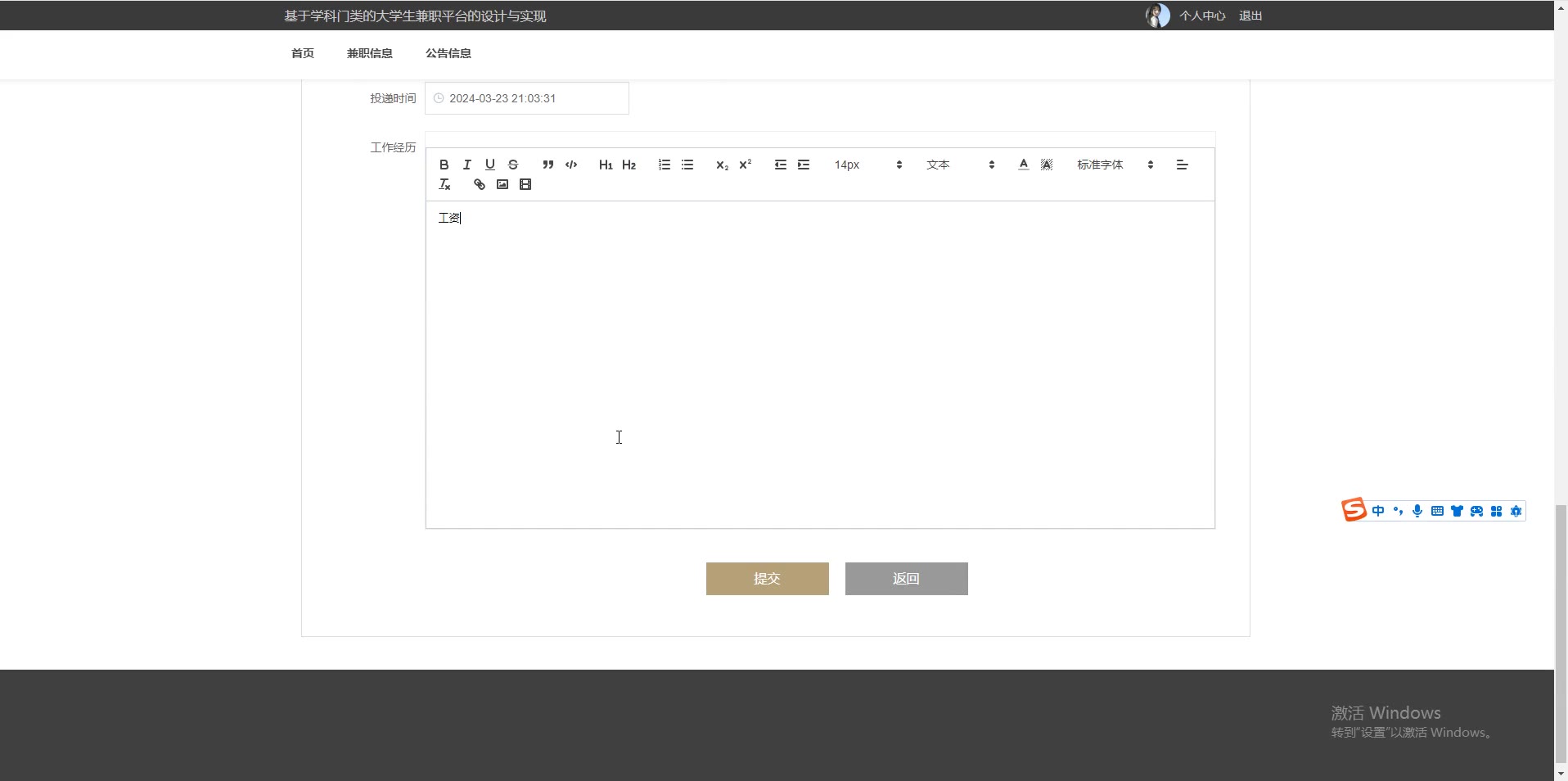
Task: Decrease the paragraph indent
Action: click(x=781, y=165)
